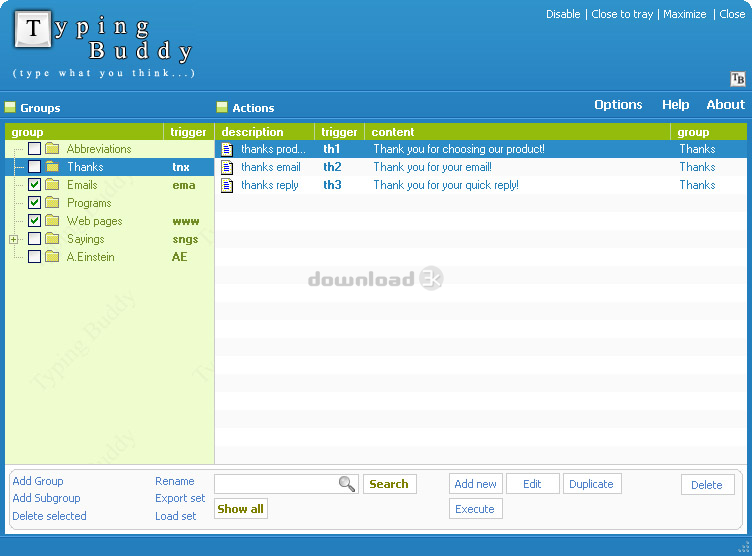Screen dimensions: 752x556
Task: Click the document icon for thanks reply
Action: 227,185
